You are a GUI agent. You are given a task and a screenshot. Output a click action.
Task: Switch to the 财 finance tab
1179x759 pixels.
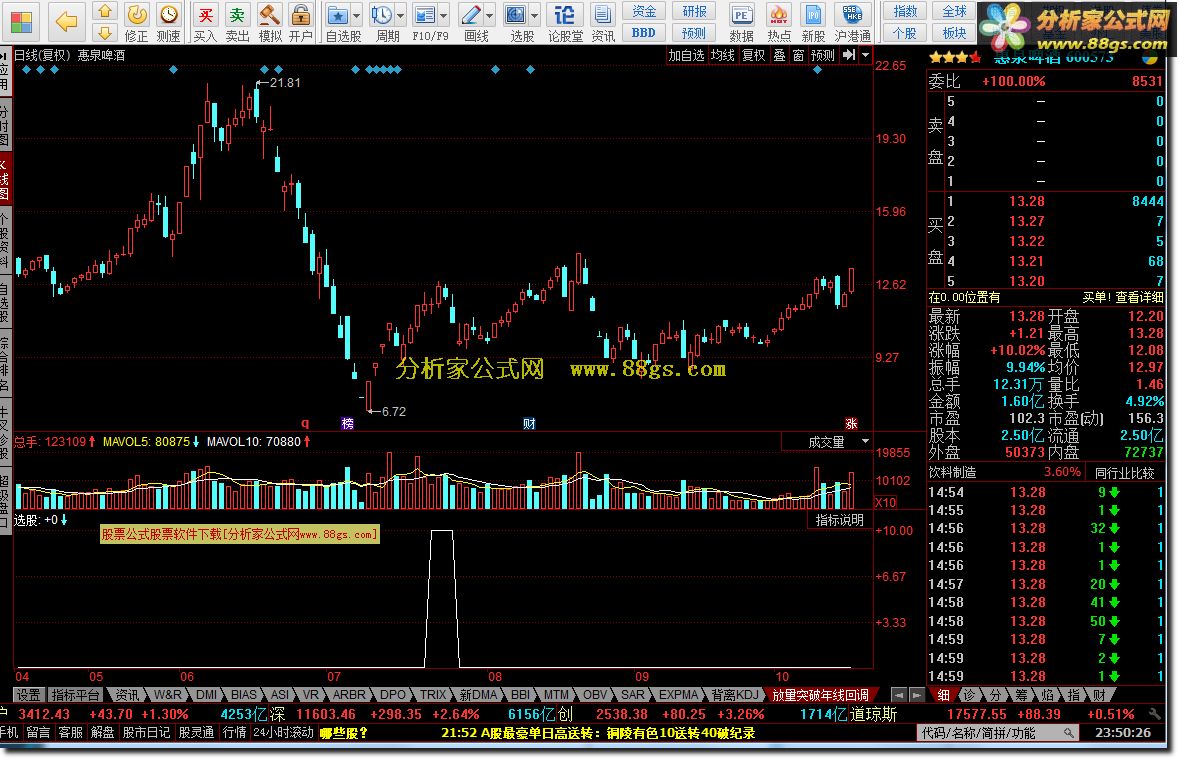click(x=1099, y=695)
